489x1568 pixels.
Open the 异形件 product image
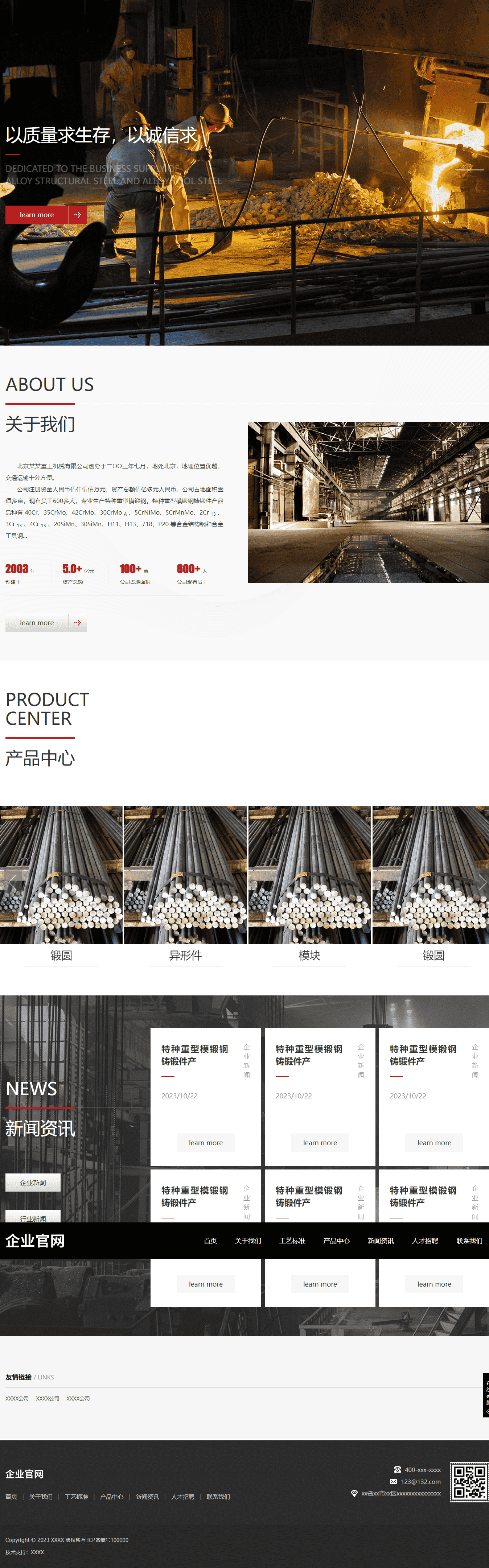[x=185, y=875]
